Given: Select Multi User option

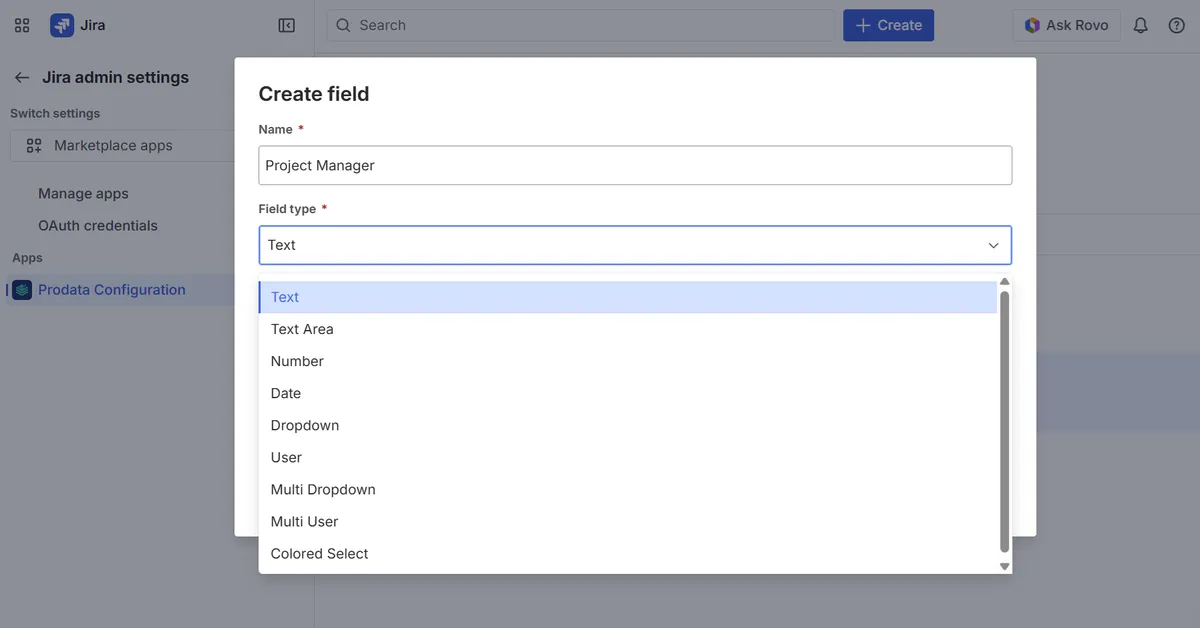Looking at the screenshot, I should pos(628,521).
